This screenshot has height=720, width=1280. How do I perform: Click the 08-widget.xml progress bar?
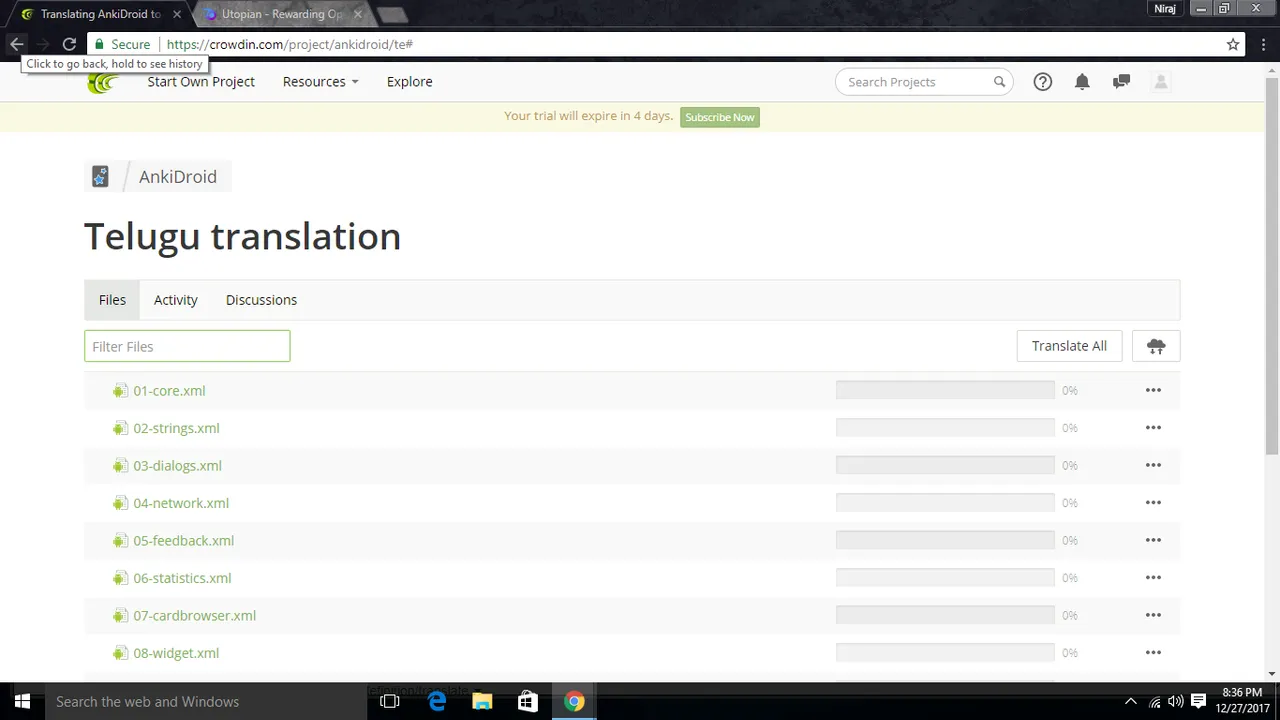pyautogui.click(x=945, y=653)
